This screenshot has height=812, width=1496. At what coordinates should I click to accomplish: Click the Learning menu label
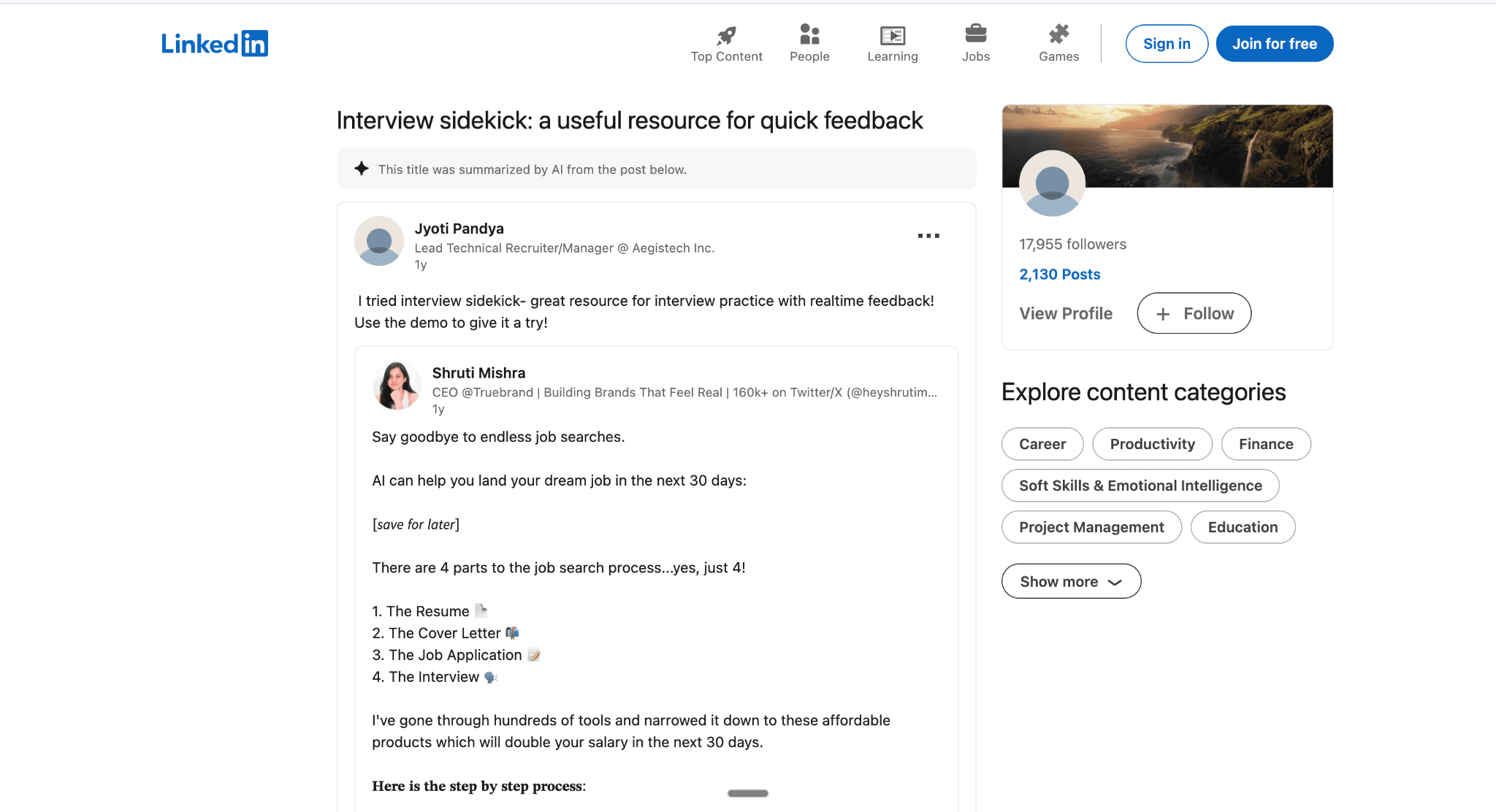893,56
